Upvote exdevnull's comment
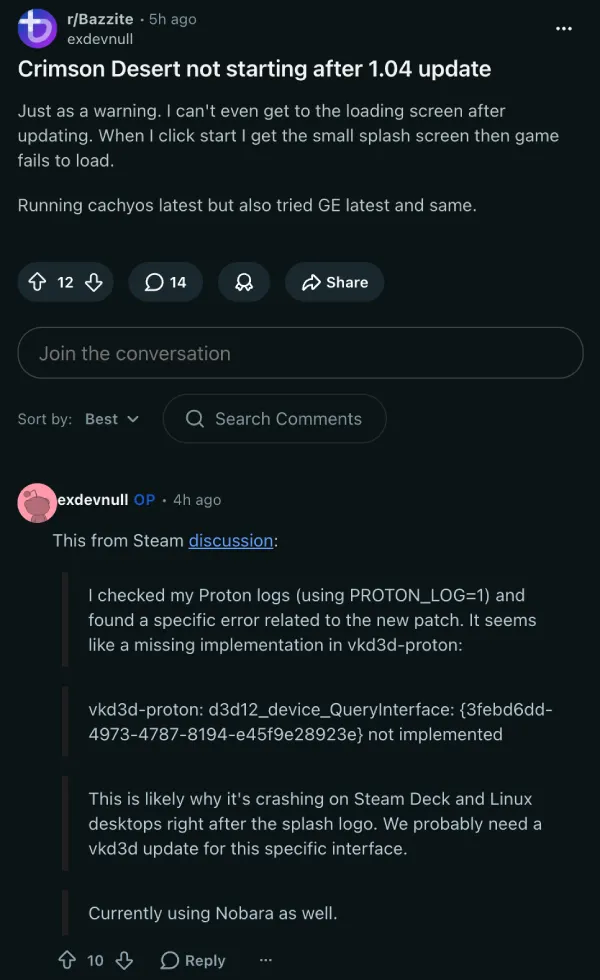The width and height of the screenshot is (600, 980). 67,960
